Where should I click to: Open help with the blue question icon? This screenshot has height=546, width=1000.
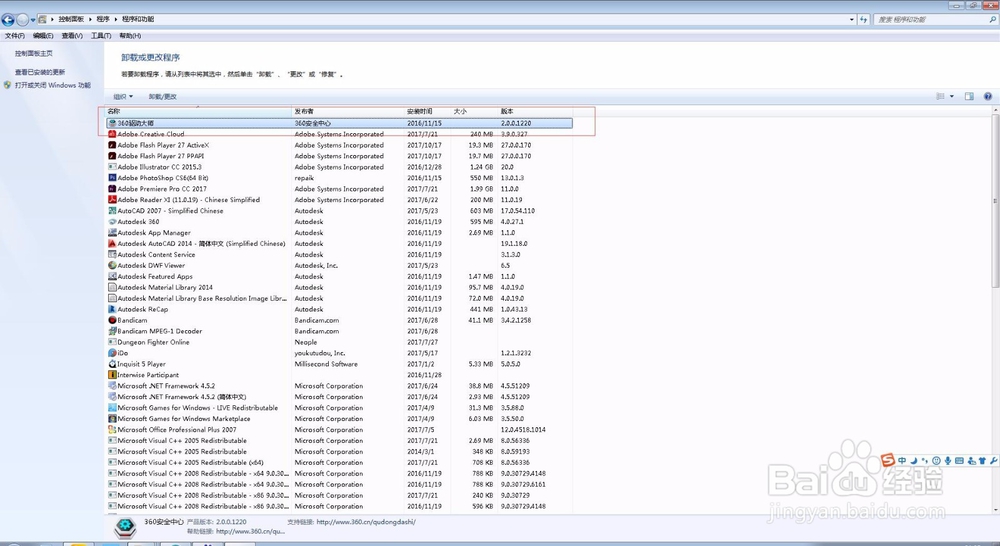[988, 96]
